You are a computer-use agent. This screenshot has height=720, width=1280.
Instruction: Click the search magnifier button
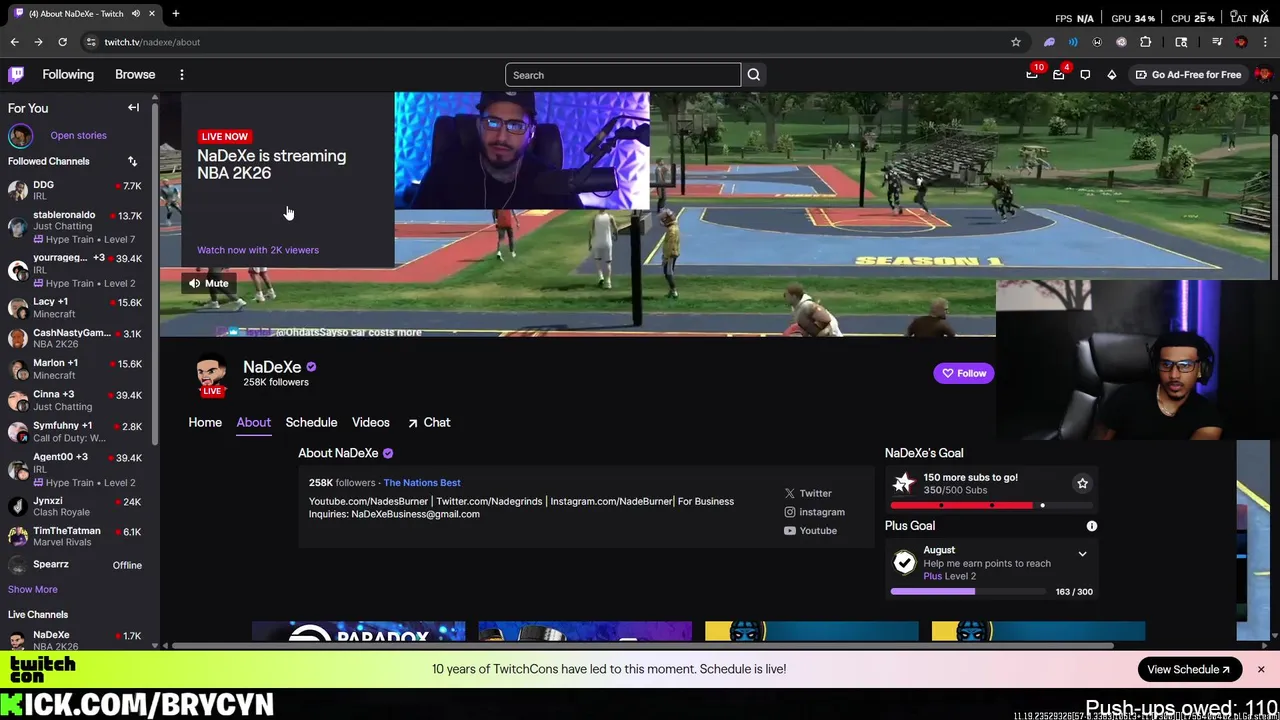click(754, 75)
